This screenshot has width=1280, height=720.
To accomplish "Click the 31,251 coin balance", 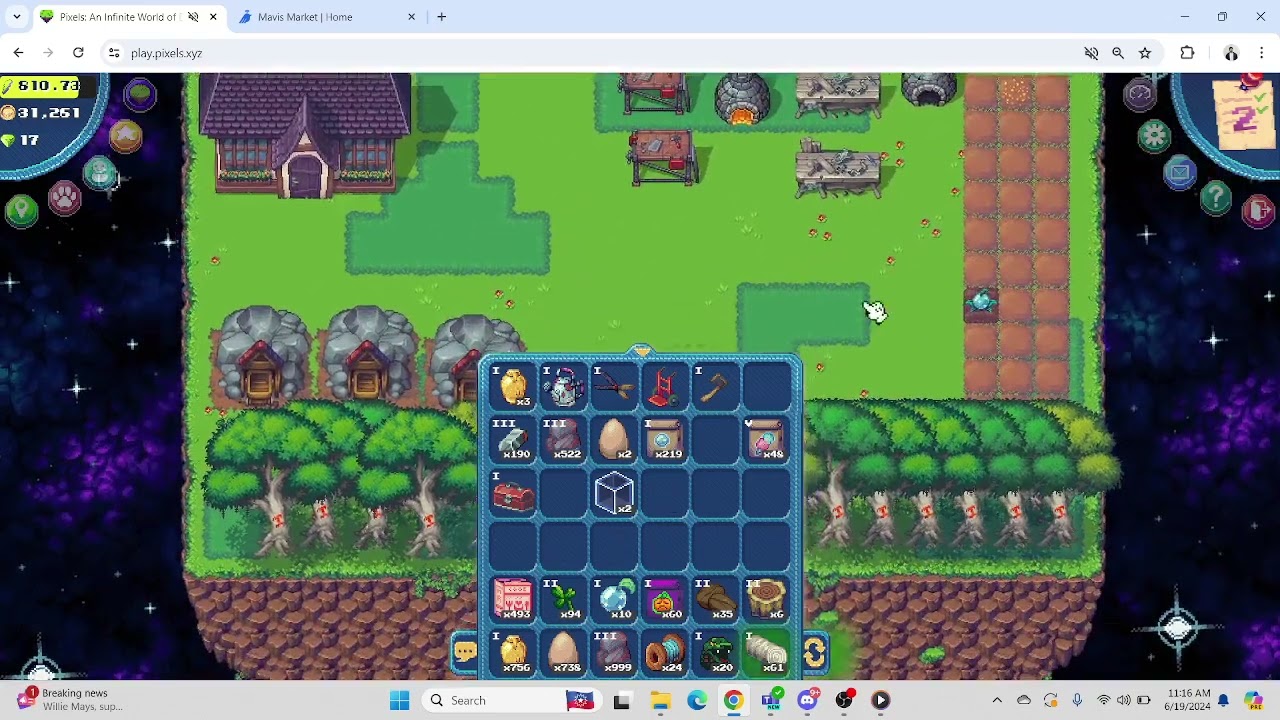I will [41, 113].
